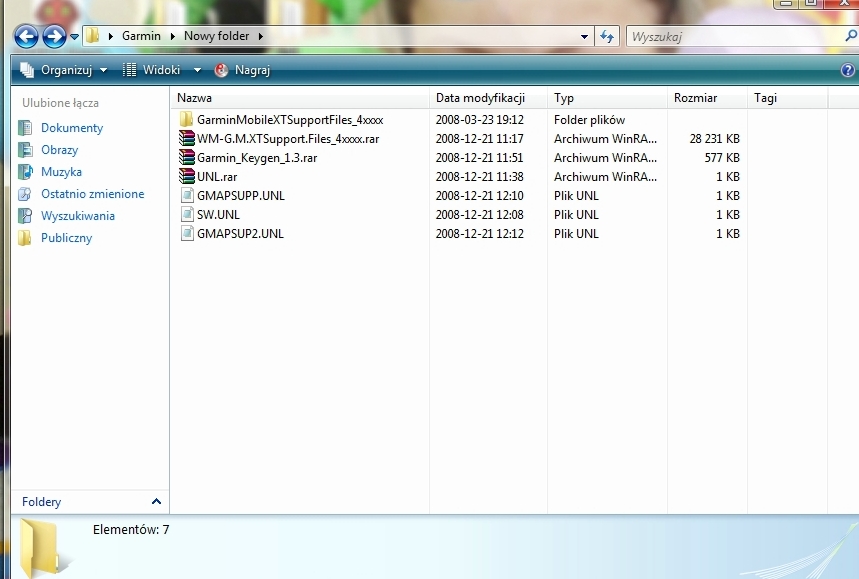
Task: Select GMAPSUP2.UNL file name
Action: tap(240, 234)
